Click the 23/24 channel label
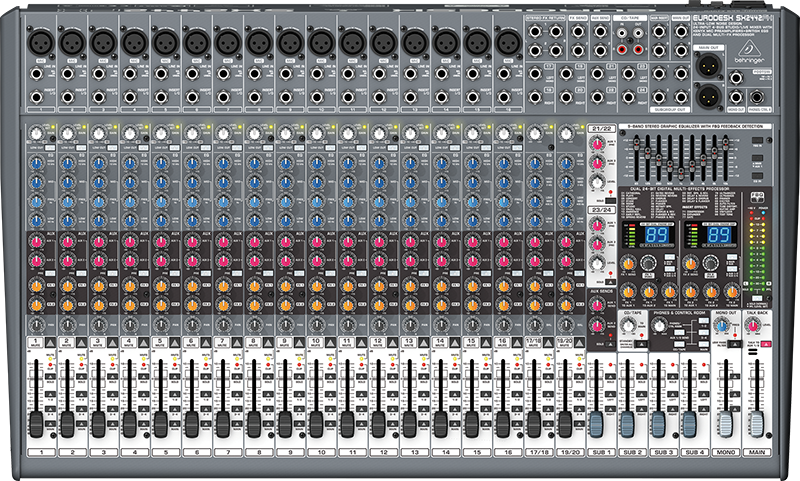 click(x=600, y=209)
